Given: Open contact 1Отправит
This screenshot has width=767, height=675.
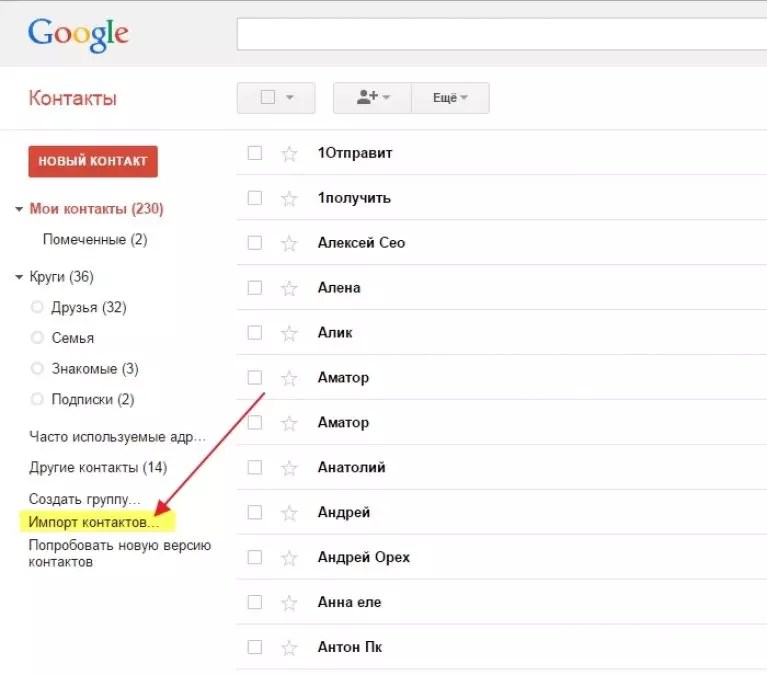Looking at the screenshot, I should (x=355, y=153).
